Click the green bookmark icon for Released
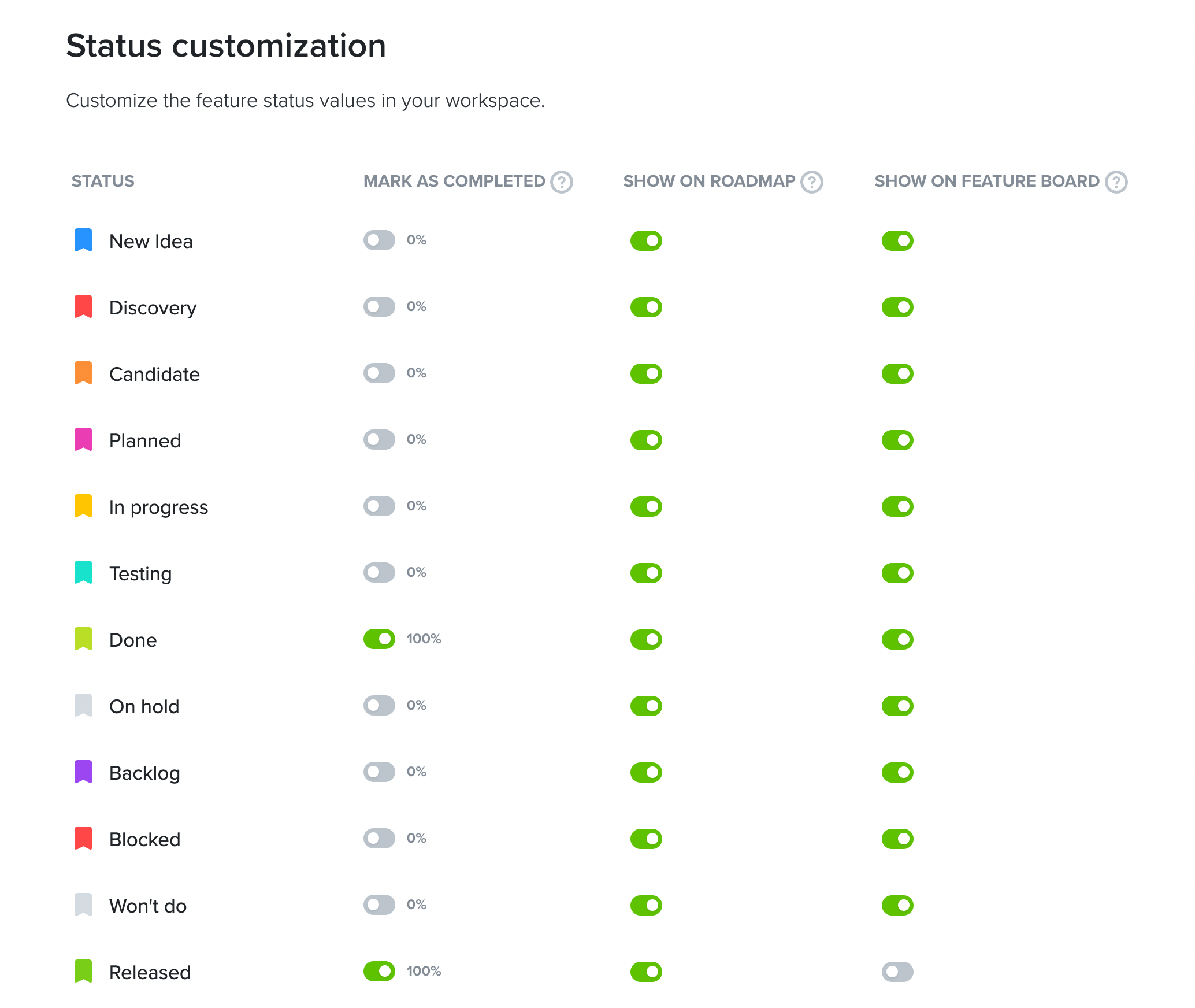The image size is (1195, 1008). click(x=83, y=972)
